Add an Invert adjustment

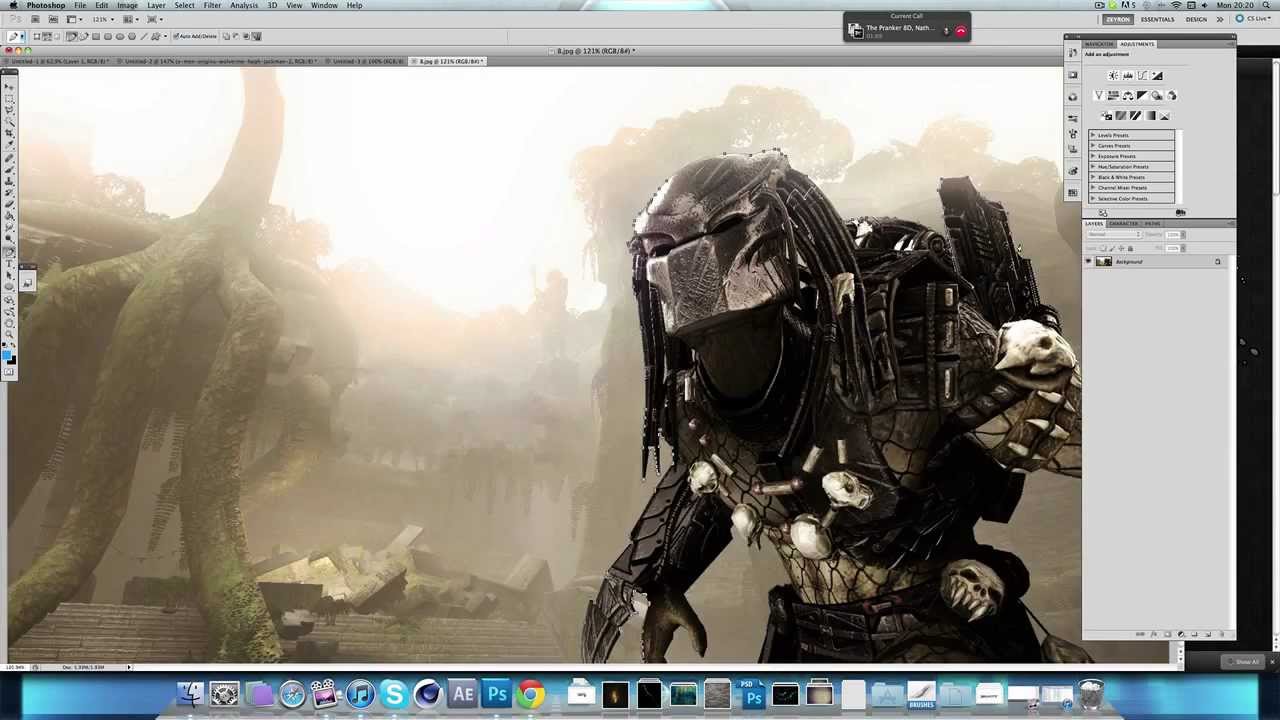(x=1106, y=116)
